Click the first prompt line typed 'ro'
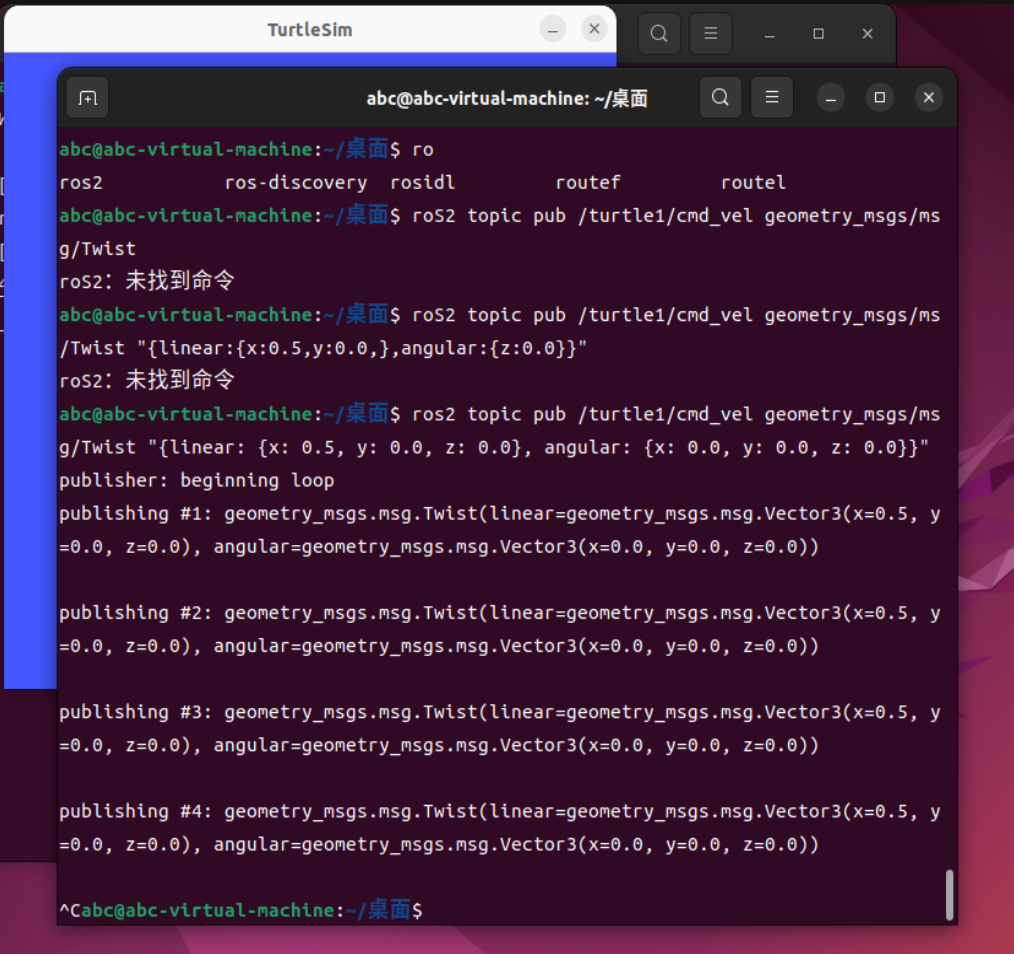This screenshot has width=1014, height=954. click(x=246, y=149)
